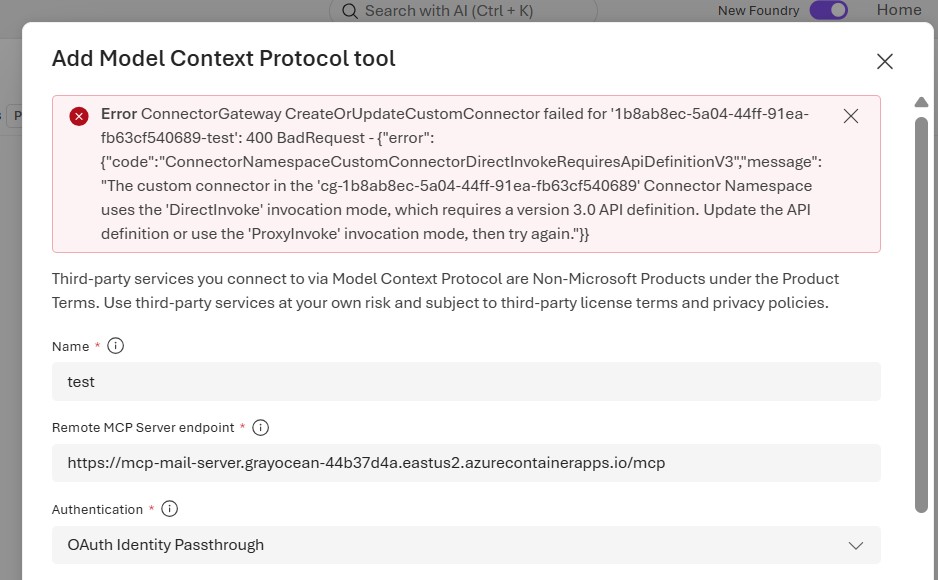Click the Remote MCP Server endpoint URL field
The width and height of the screenshot is (938, 580).
tap(466, 463)
